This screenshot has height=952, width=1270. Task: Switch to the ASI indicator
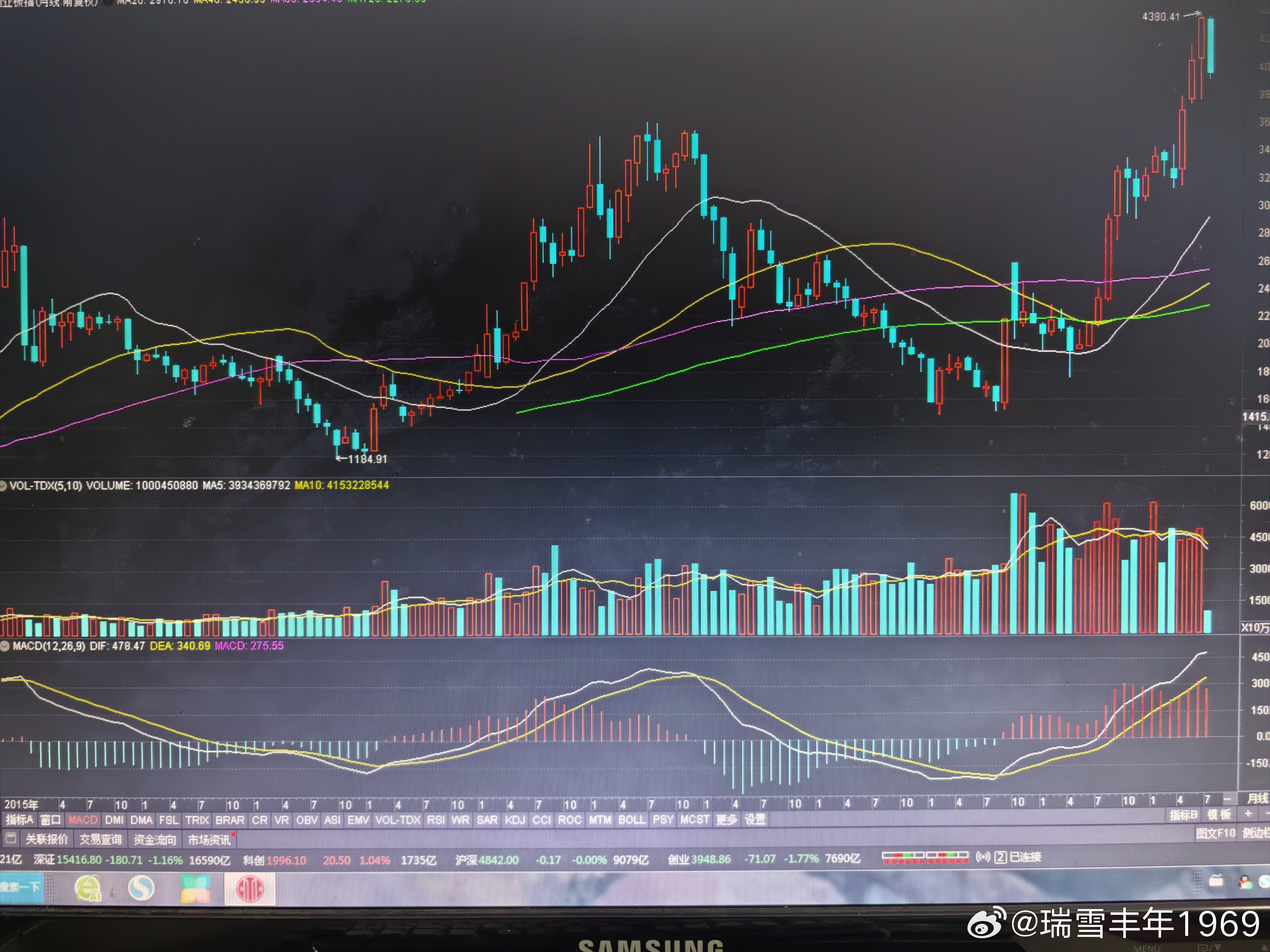tap(332, 820)
